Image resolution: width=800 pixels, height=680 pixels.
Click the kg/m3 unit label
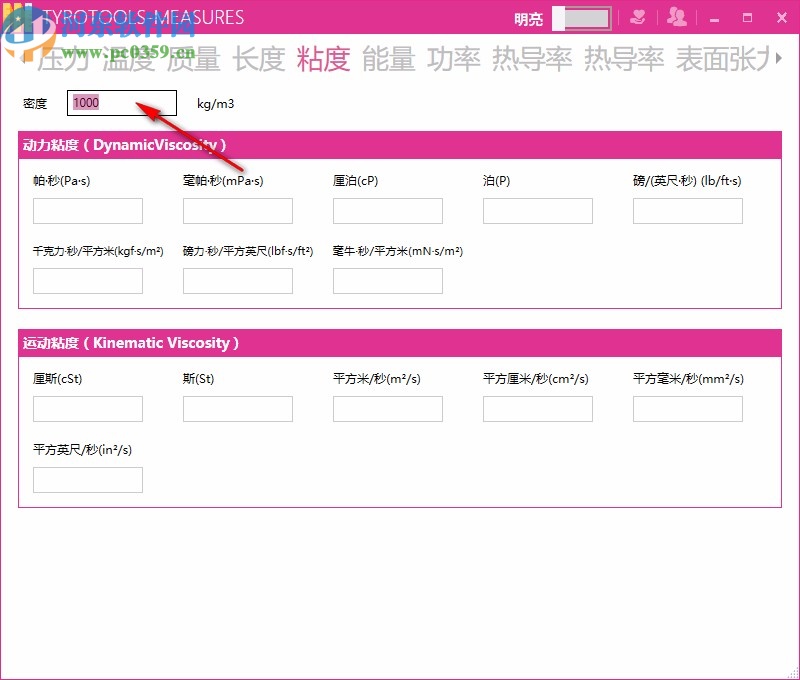point(215,104)
